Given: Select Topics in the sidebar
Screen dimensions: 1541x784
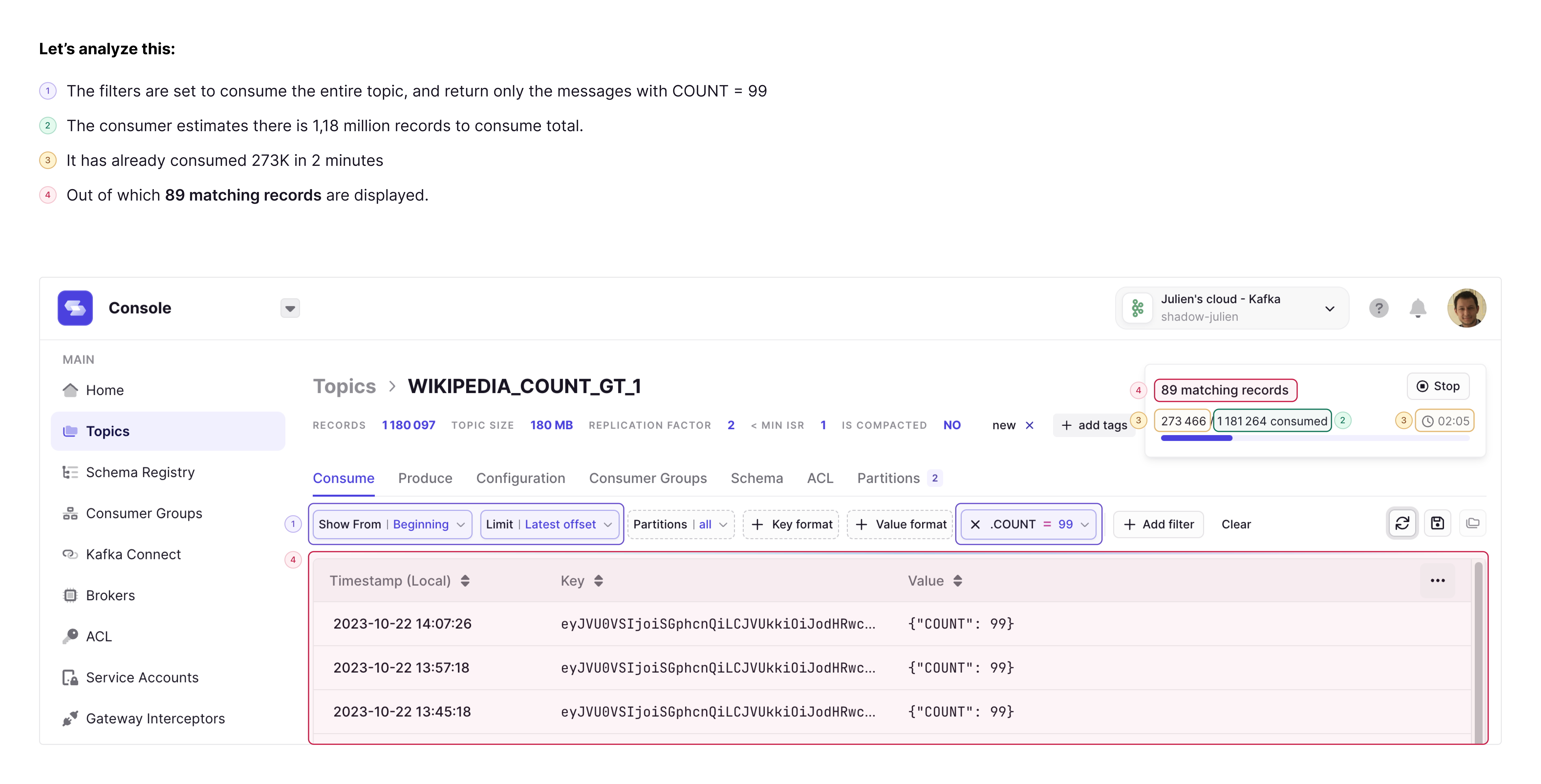Looking at the screenshot, I should click(168, 431).
